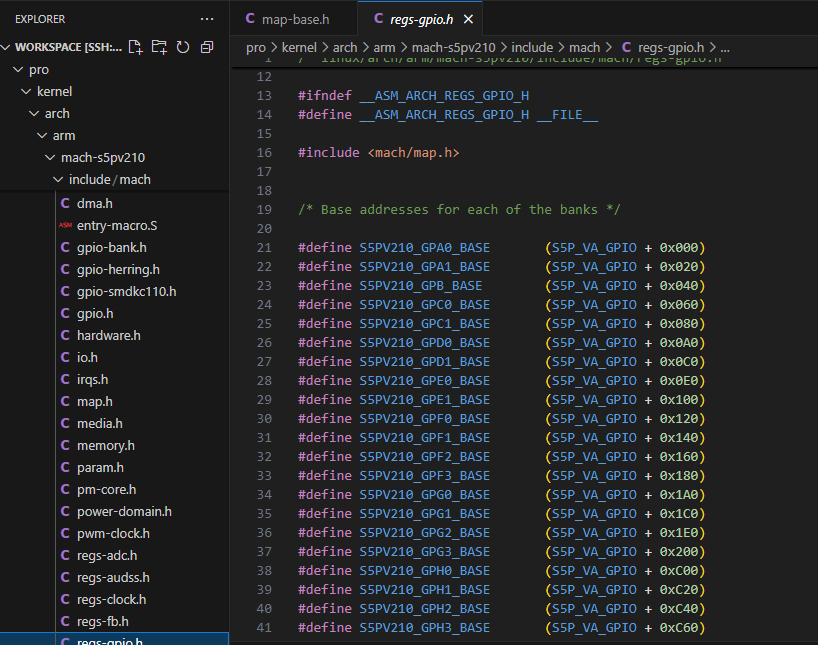Click 'pro' in the breadcrumb path
Image resolution: width=818 pixels, height=645 pixels.
[x=256, y=47]
